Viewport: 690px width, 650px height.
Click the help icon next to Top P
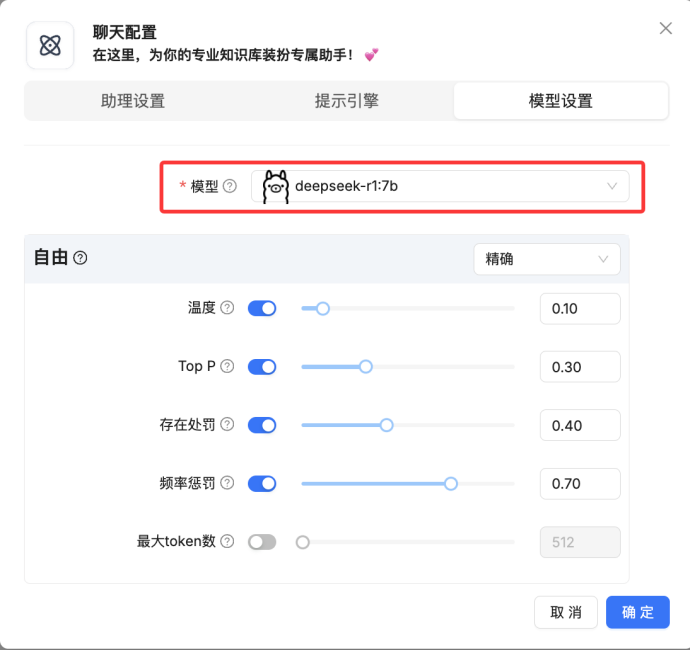coord(227,366)
